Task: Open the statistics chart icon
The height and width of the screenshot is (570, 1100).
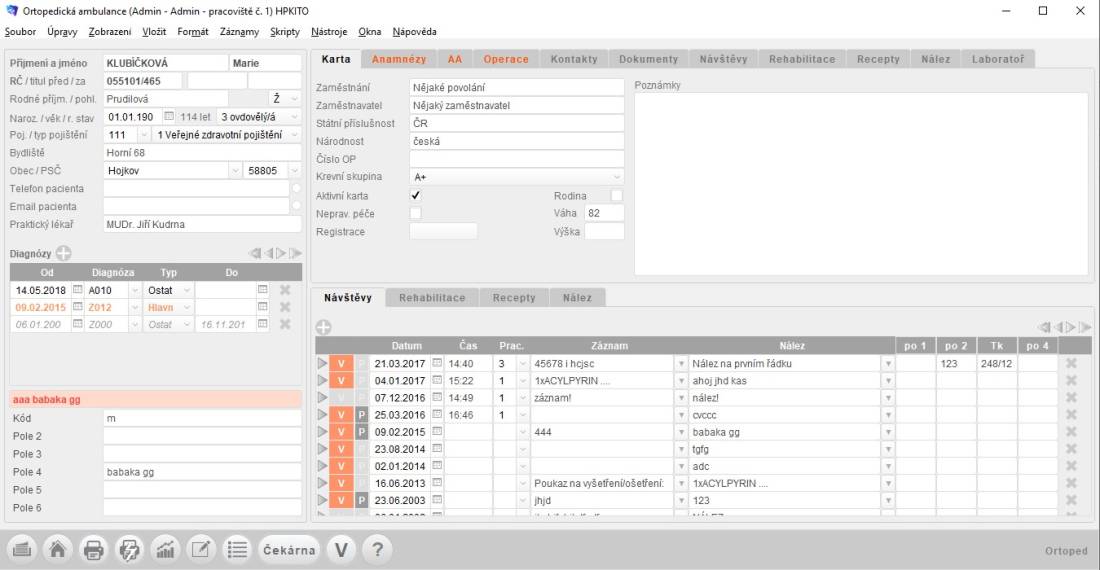Action: (x=163, y=549)
